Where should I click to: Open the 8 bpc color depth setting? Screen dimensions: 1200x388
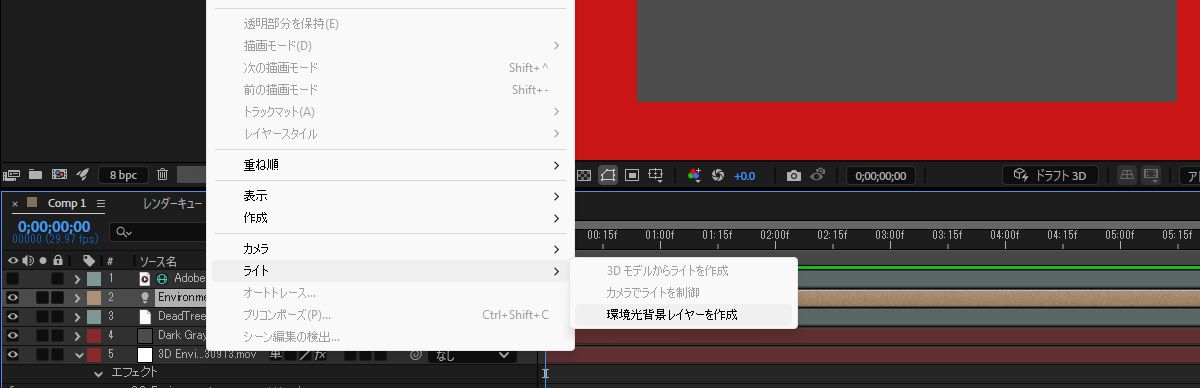(123, 175)
